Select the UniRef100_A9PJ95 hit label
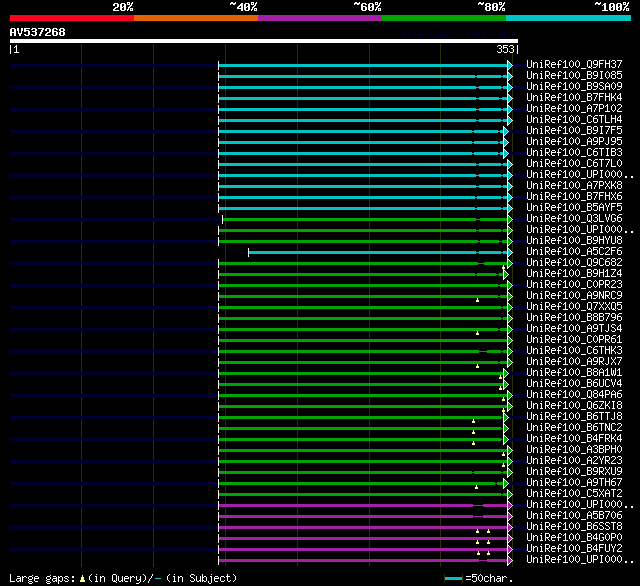 coord(574,142)
